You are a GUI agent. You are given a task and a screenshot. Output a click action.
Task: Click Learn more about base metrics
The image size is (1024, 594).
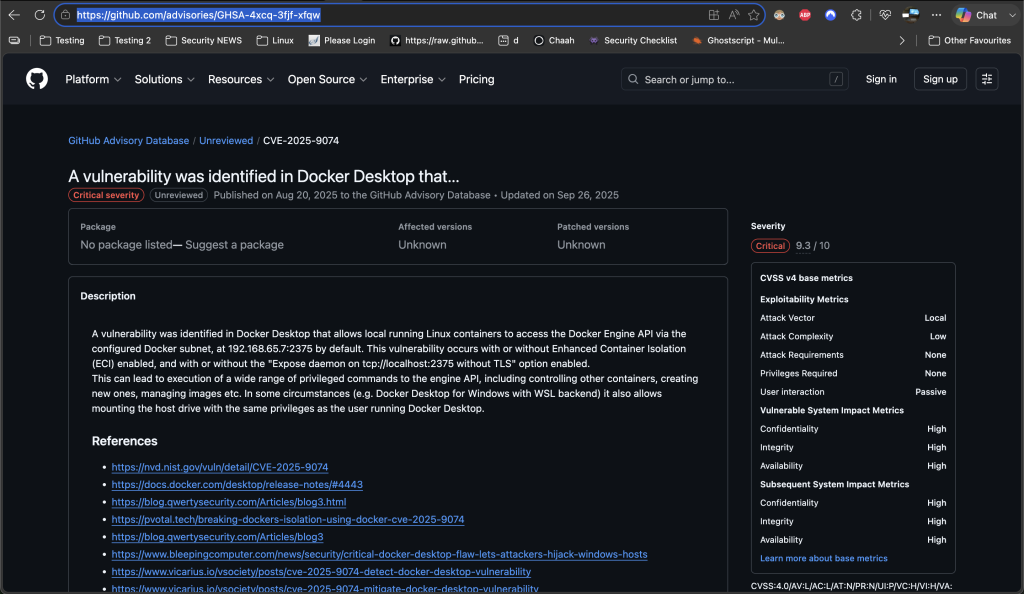(x=824, y=558)
